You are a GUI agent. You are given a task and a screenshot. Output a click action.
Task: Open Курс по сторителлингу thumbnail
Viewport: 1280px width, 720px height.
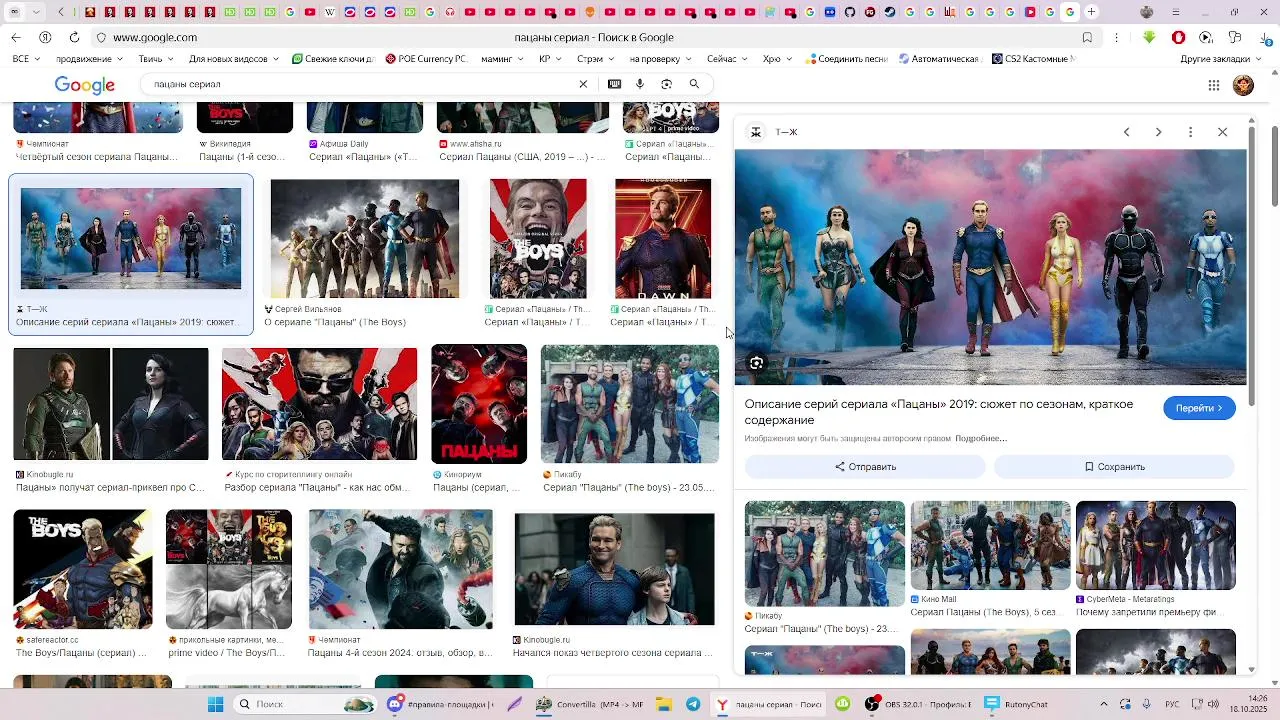point(319,404)
